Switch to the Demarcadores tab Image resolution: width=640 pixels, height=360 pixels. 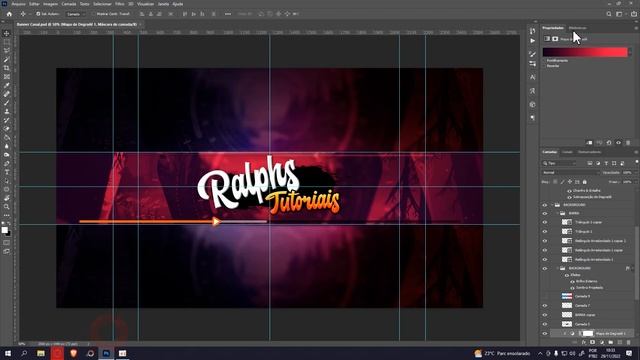point(589,152)
